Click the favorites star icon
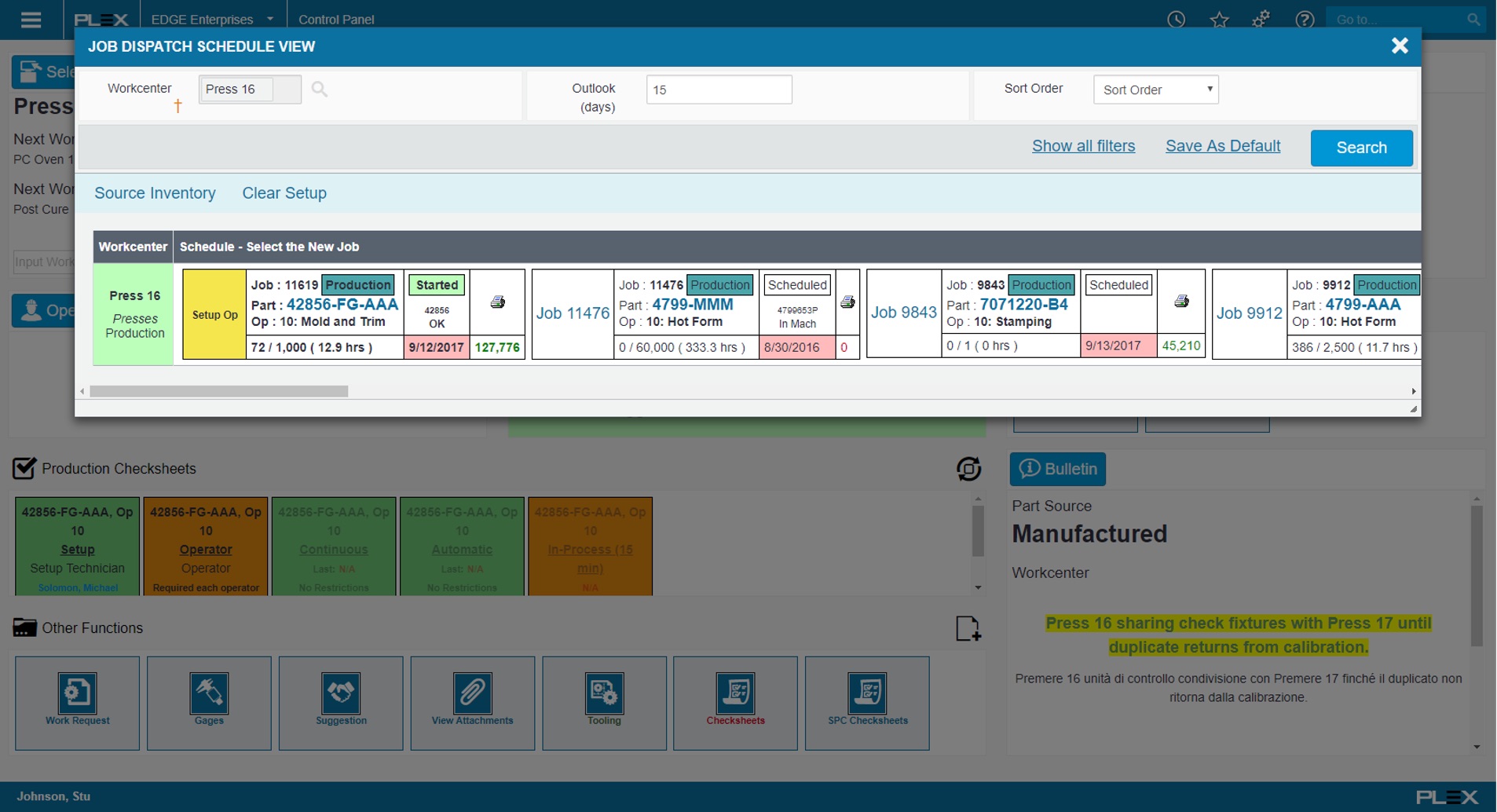The image size is (1497, 812). pos(1220,19)
